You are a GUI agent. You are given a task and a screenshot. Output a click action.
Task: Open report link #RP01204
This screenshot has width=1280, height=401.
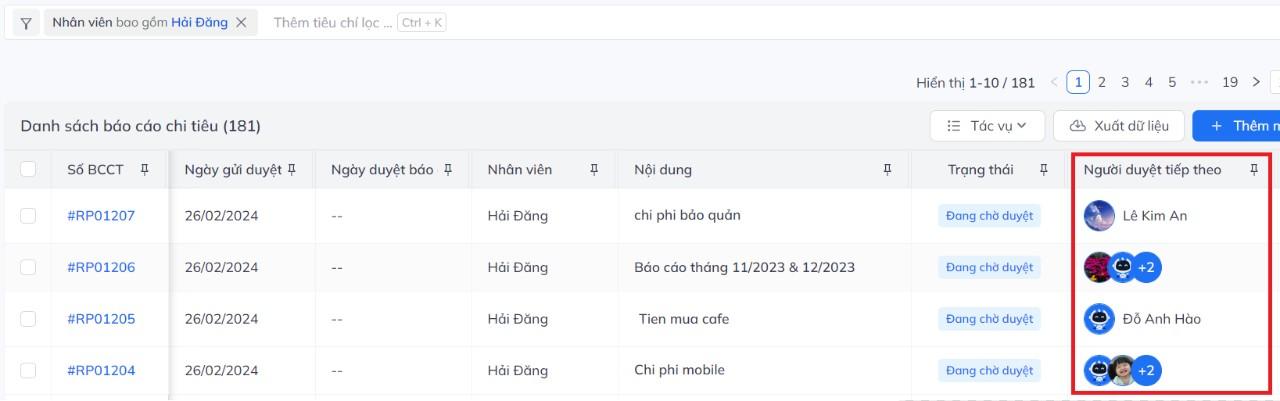(101, 370)
